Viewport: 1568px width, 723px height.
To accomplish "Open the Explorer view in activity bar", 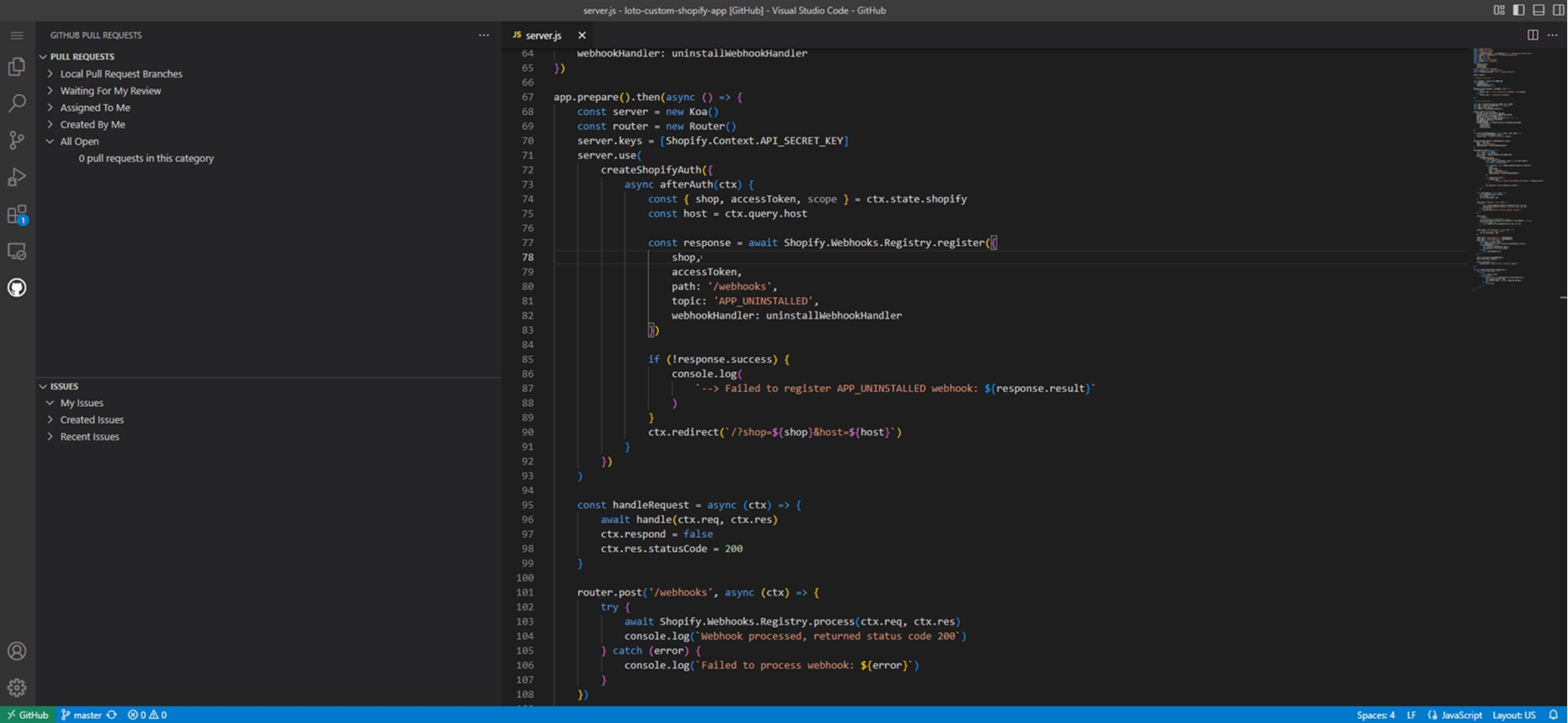I will [x=17, y=67].
